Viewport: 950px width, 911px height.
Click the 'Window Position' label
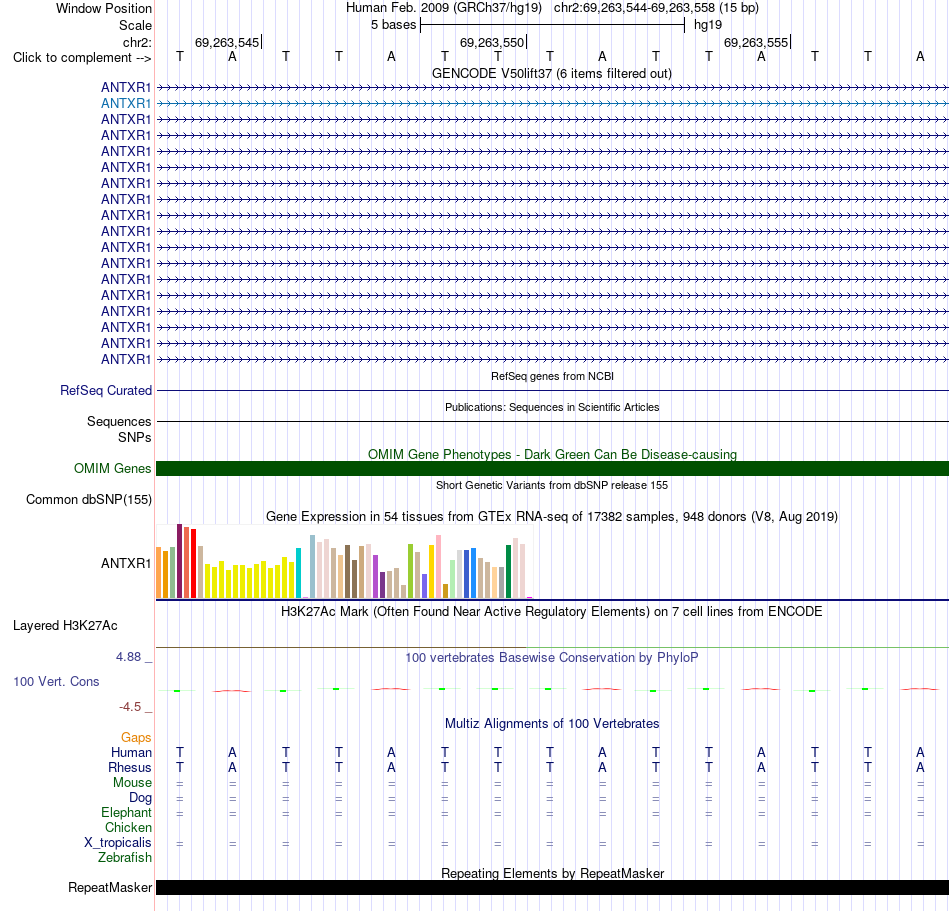point(104,8)
